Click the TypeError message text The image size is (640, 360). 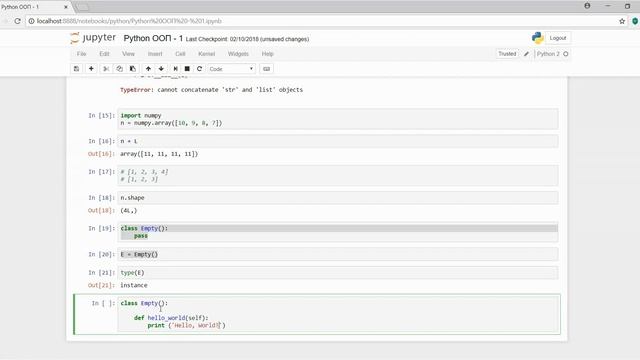(x=211, y=90)
